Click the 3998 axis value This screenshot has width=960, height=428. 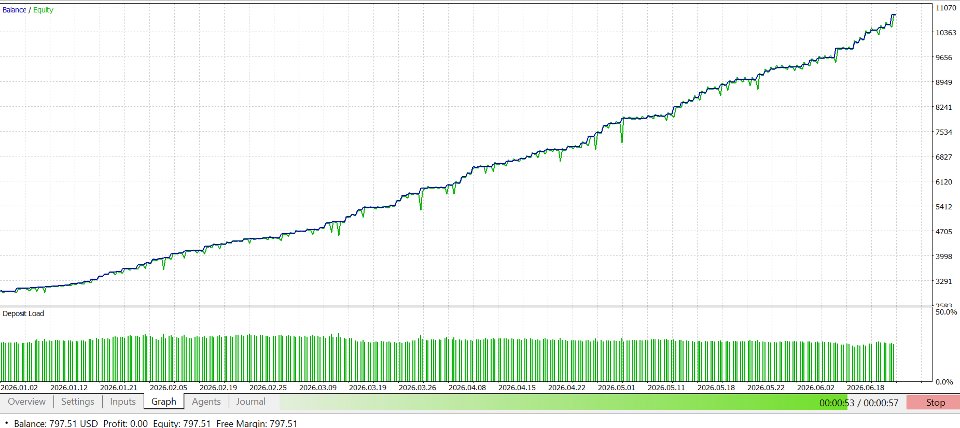coord(945,257)
